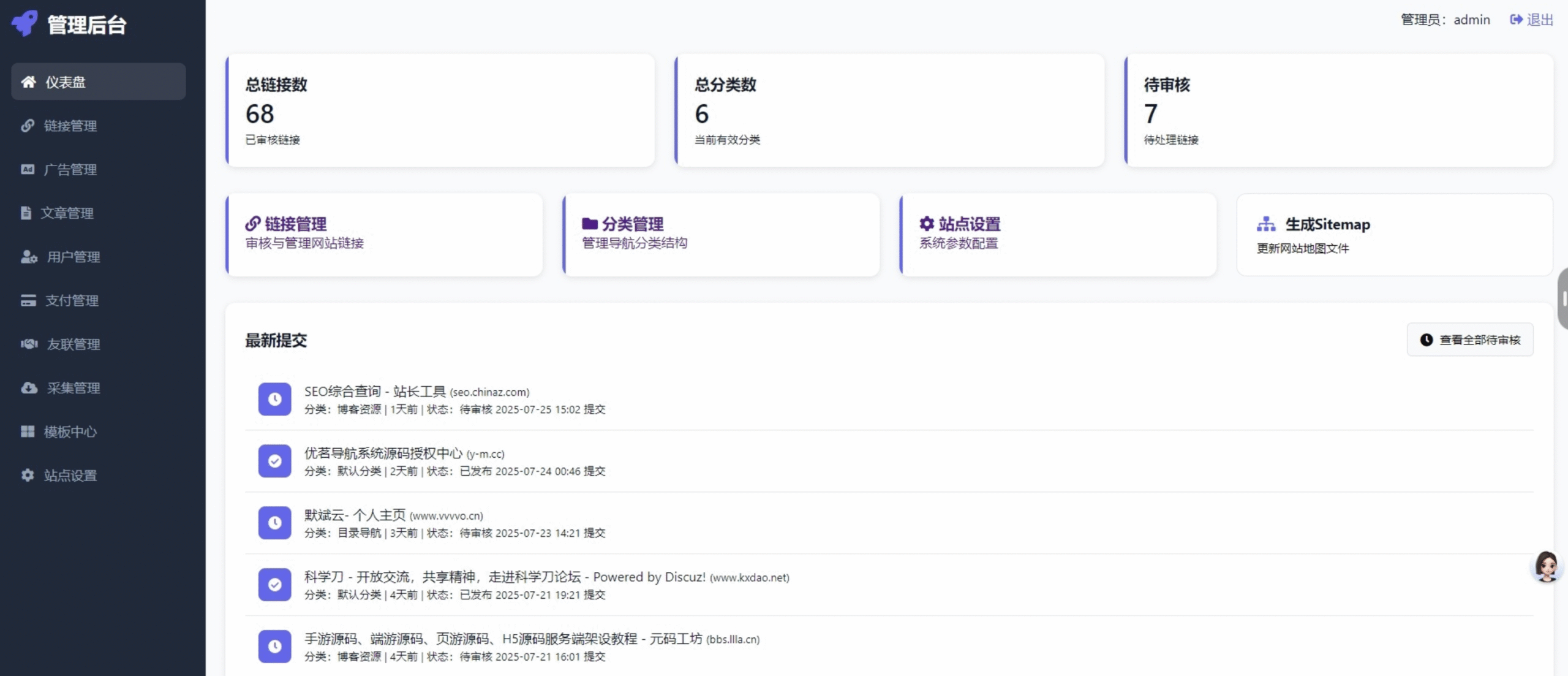Open 链接管理 in the sidebar
This screenshot has width=1568, height=676.
(70, 126)
